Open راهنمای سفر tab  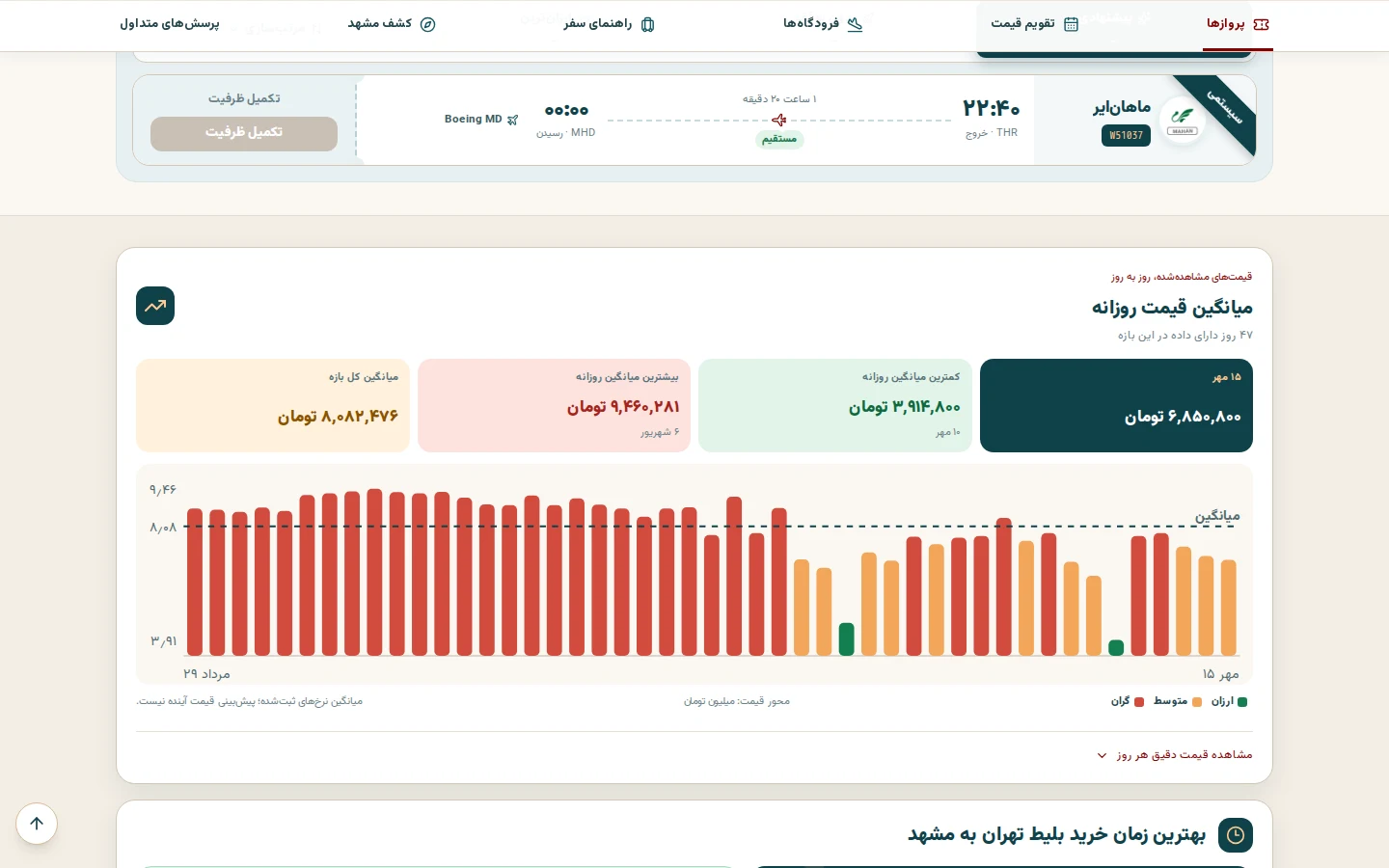point(609,24)
